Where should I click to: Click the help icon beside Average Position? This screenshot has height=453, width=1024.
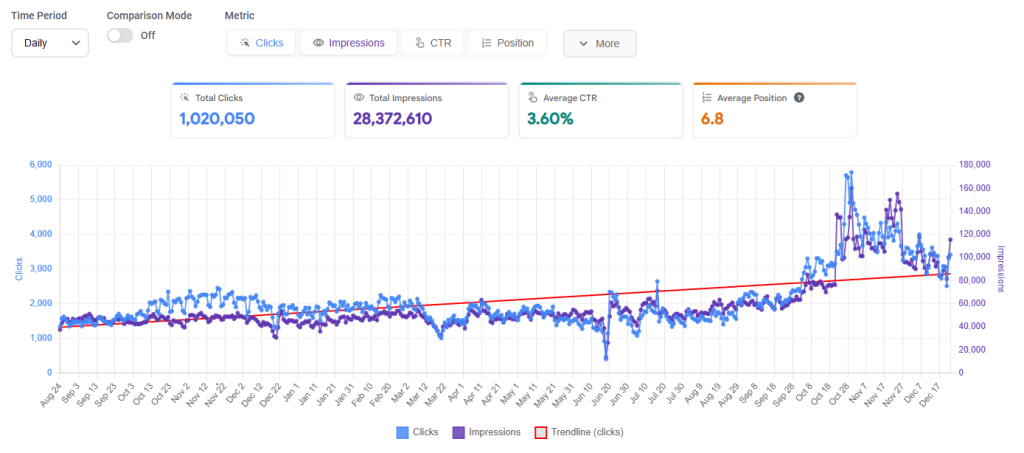pos(799,98)
